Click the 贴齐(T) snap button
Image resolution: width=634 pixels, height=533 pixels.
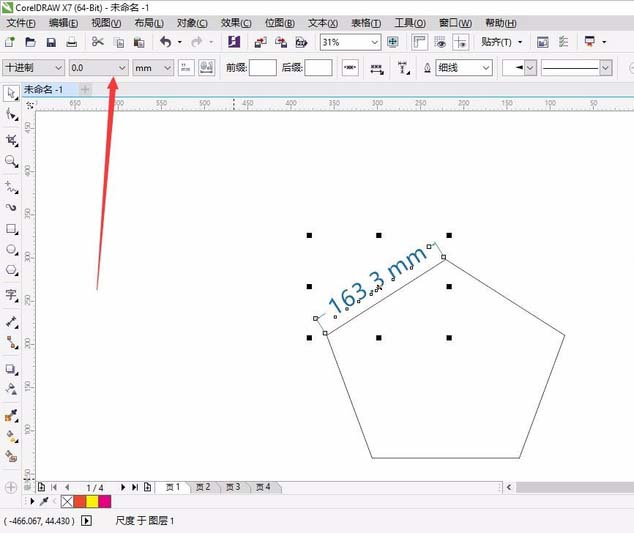click(500, 42)
